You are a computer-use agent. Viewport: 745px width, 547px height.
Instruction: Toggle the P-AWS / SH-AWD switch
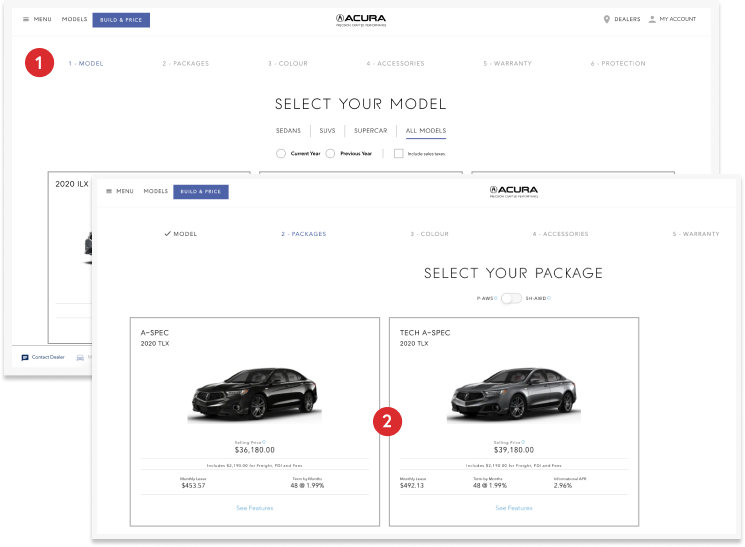[x=512, y=298]
